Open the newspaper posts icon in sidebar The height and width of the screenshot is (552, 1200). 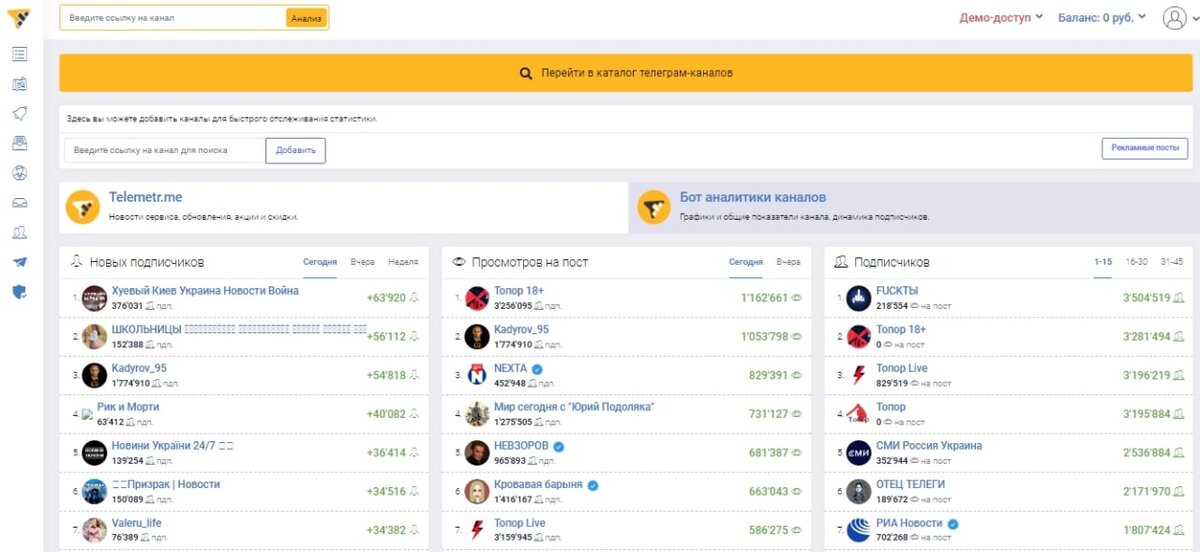pyautogui.click(x=20, y=84)
